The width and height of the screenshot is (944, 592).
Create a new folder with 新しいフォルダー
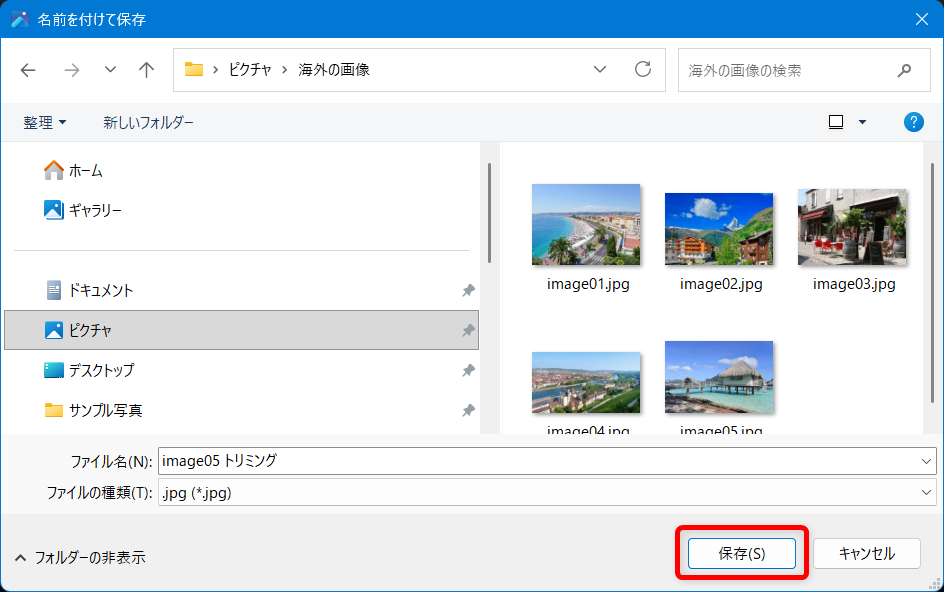click(148, 123)
